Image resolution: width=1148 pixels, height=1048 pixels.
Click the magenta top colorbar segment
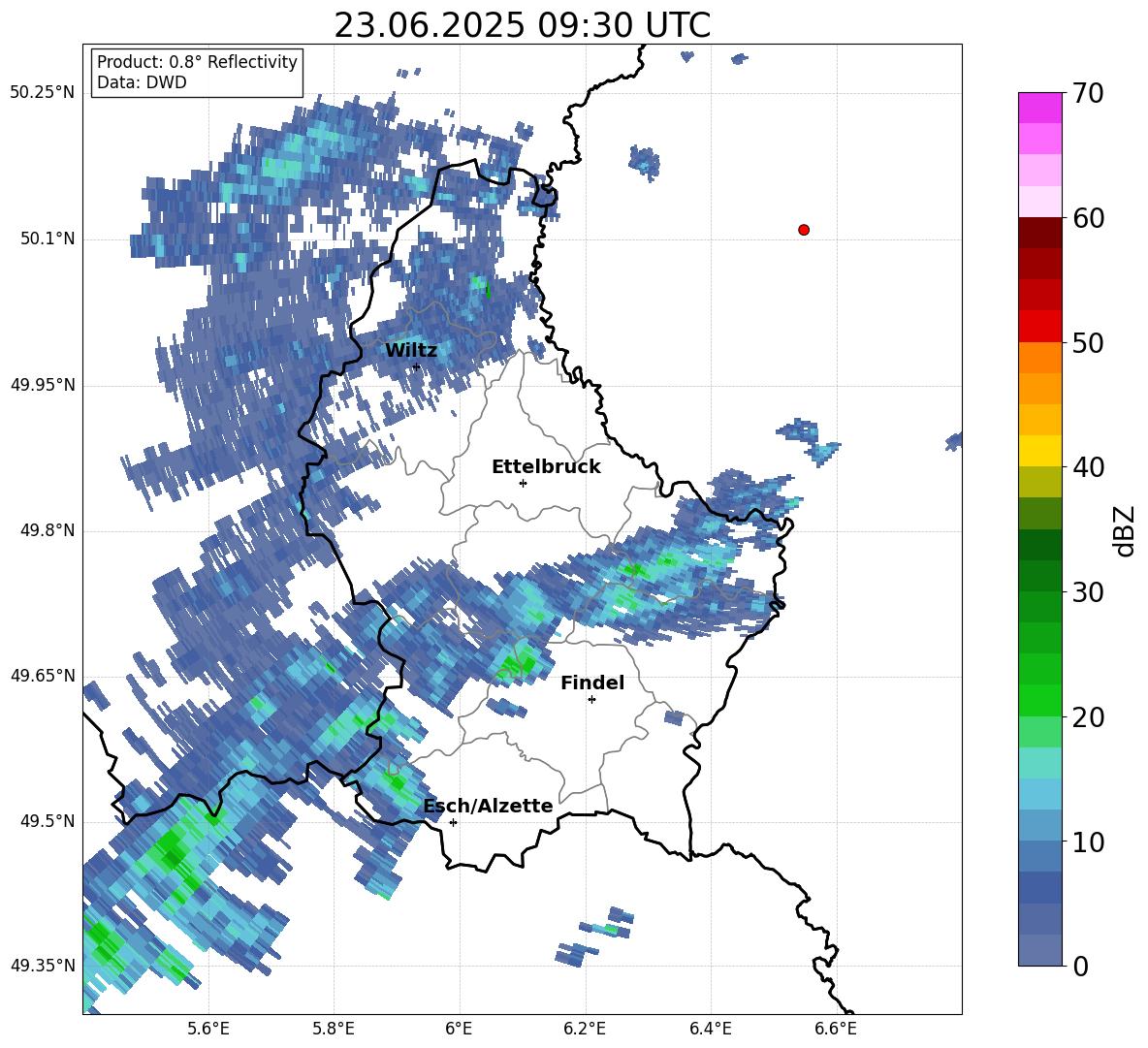tap(1039, 108)
